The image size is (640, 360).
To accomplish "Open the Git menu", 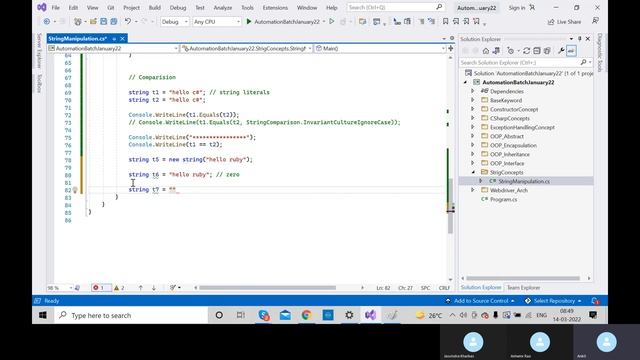I will pyautogui.click(x=111, y=8).
